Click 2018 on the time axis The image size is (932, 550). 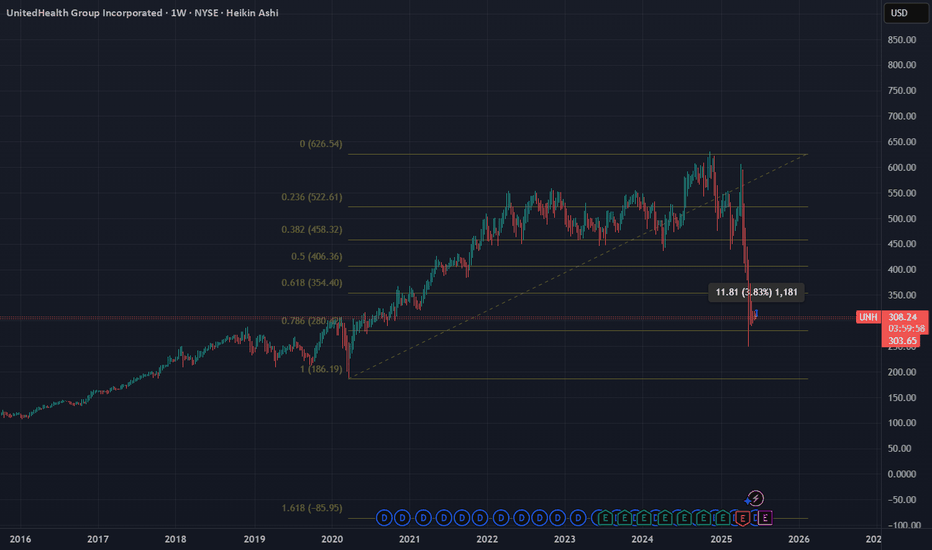(x=175, y=539)
